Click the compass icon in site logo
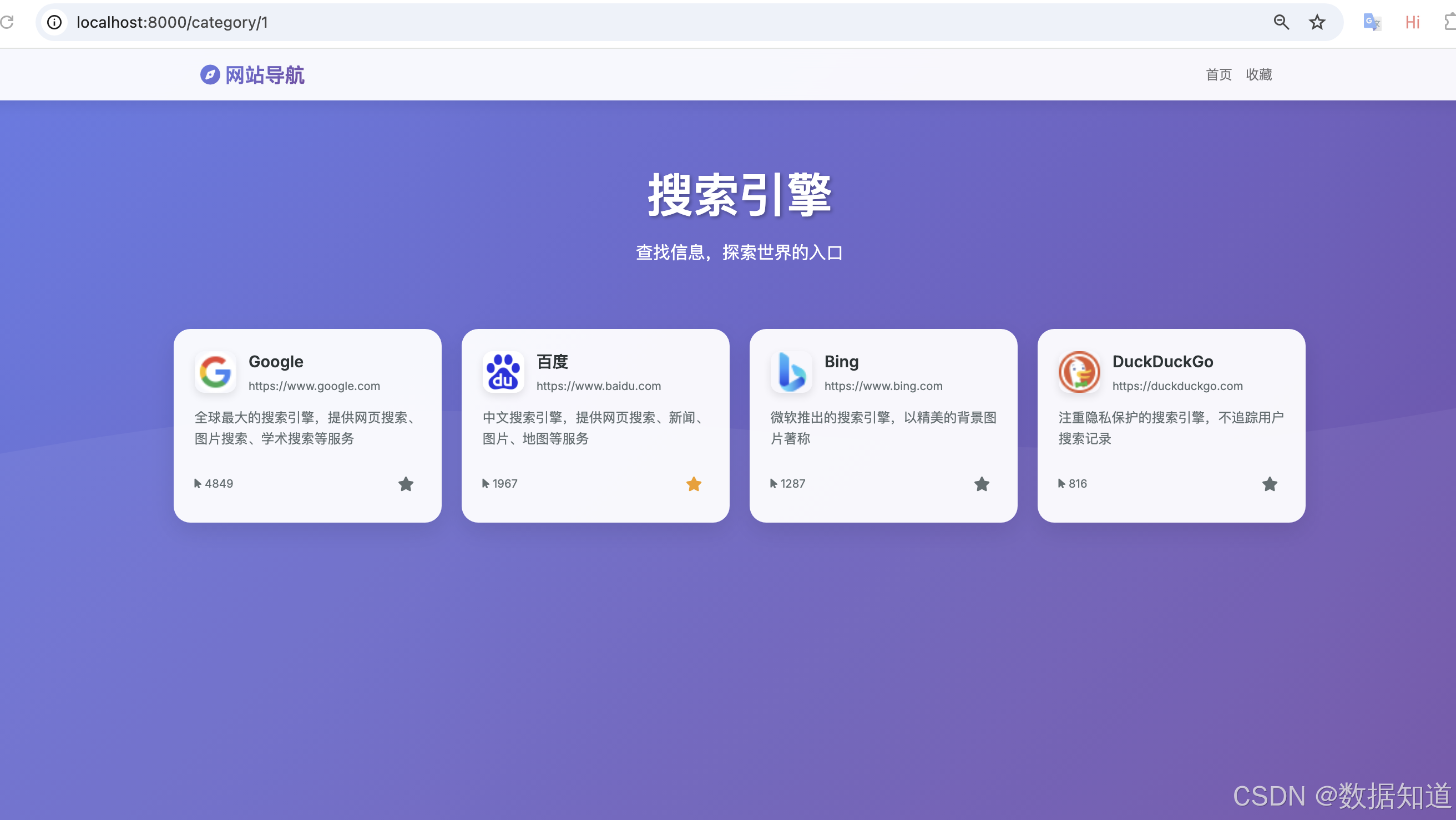The width and height of the screenshot is (1456, 820). click(x=210, y=74)
